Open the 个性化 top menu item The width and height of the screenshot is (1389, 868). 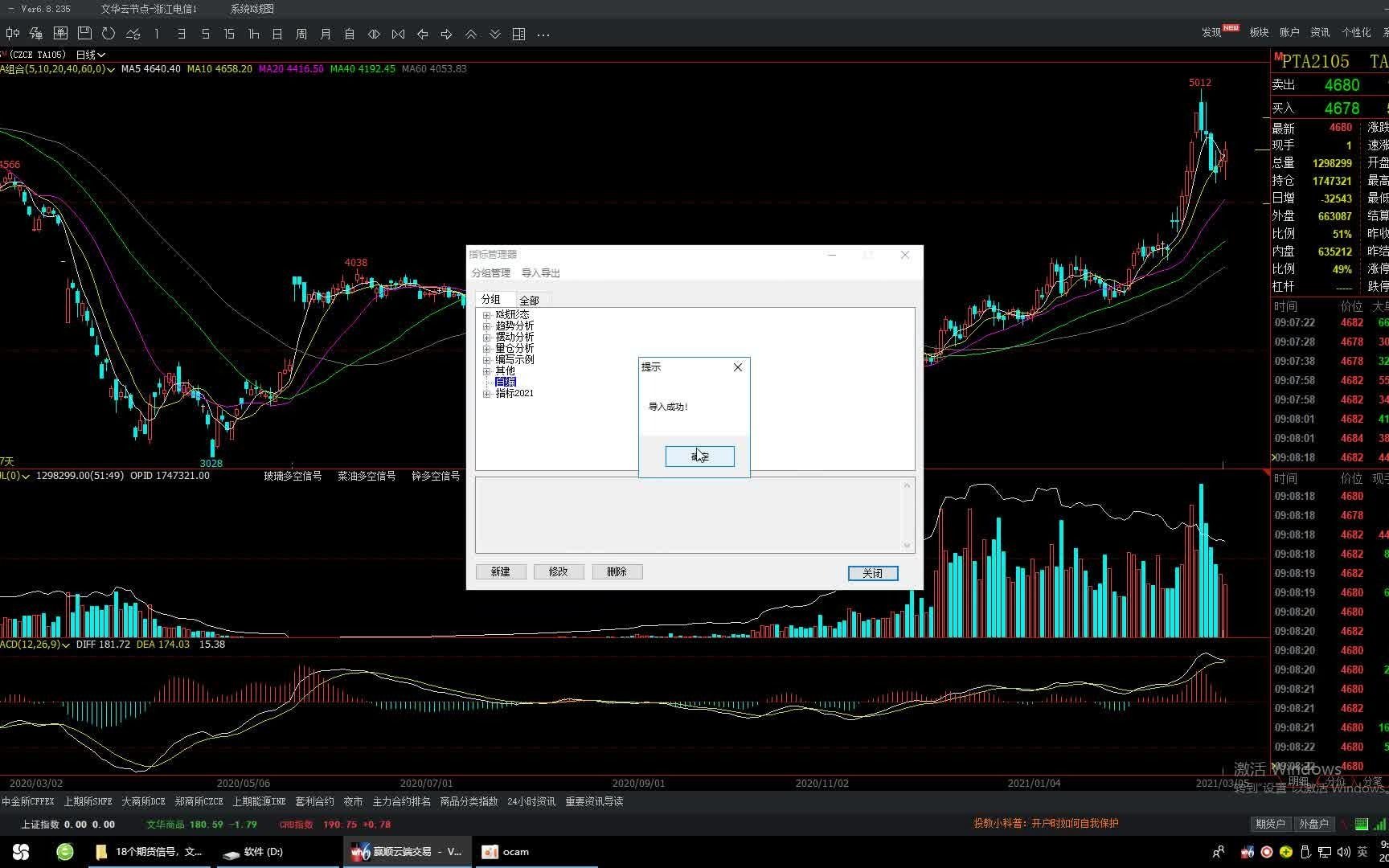pyautogui.click(x=1356, y=32)
